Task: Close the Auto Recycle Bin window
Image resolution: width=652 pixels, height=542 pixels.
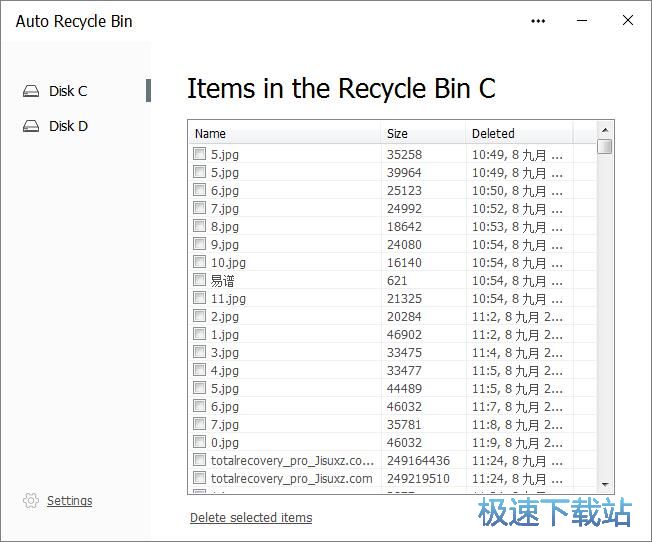Action: click(x=628, y=20)
